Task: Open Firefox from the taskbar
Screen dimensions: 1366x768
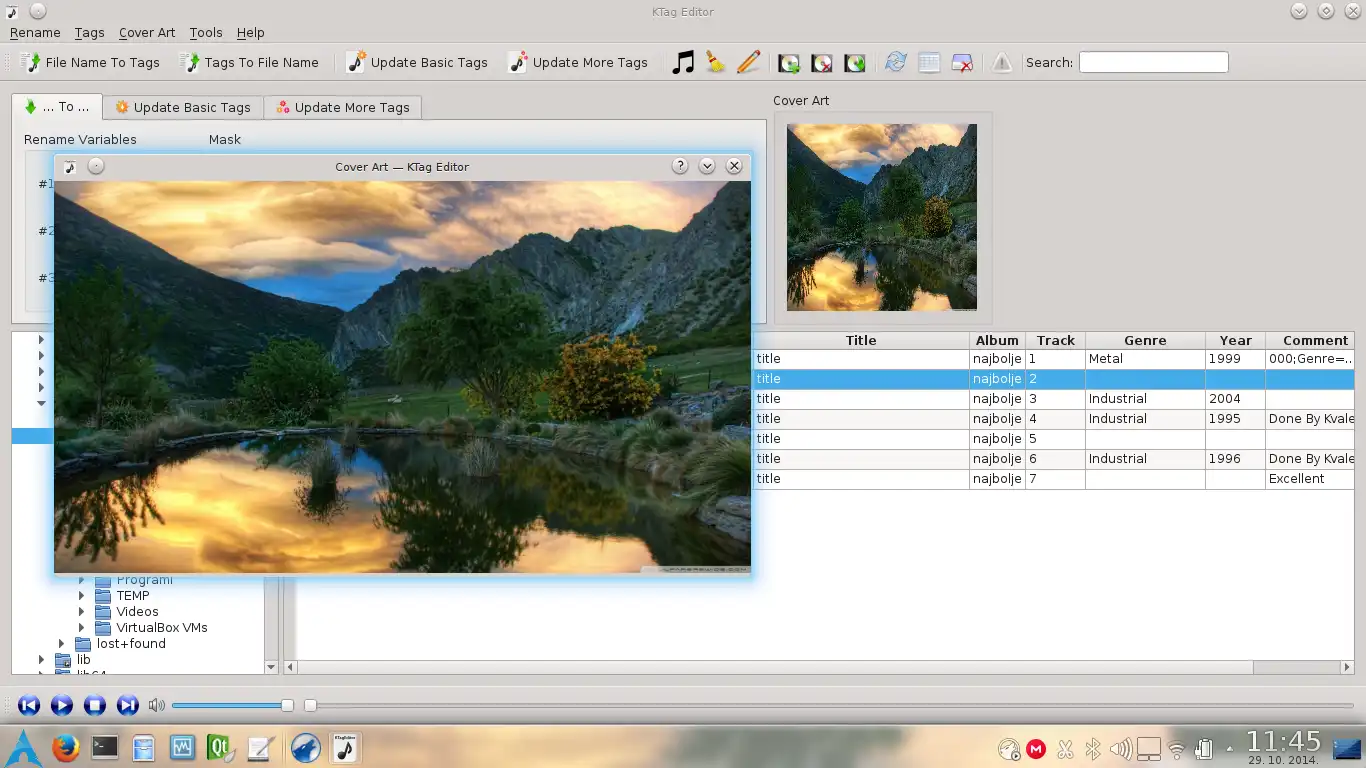Action: [x=66, y=747]
